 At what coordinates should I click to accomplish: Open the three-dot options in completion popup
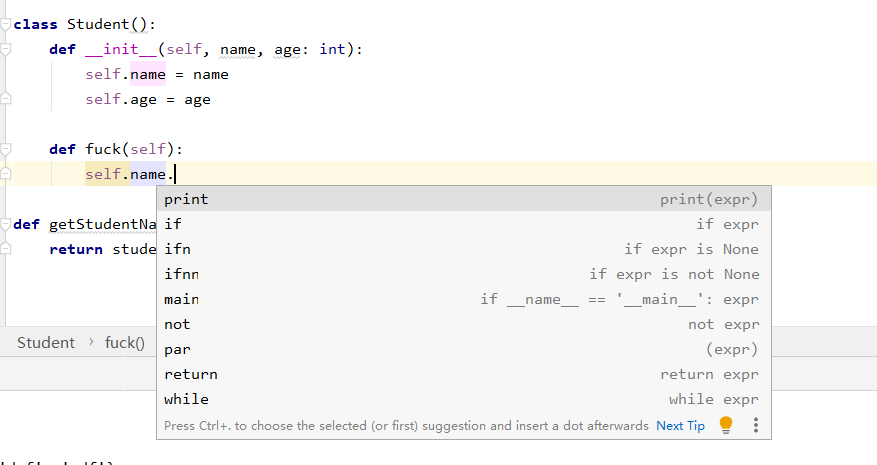755,425
